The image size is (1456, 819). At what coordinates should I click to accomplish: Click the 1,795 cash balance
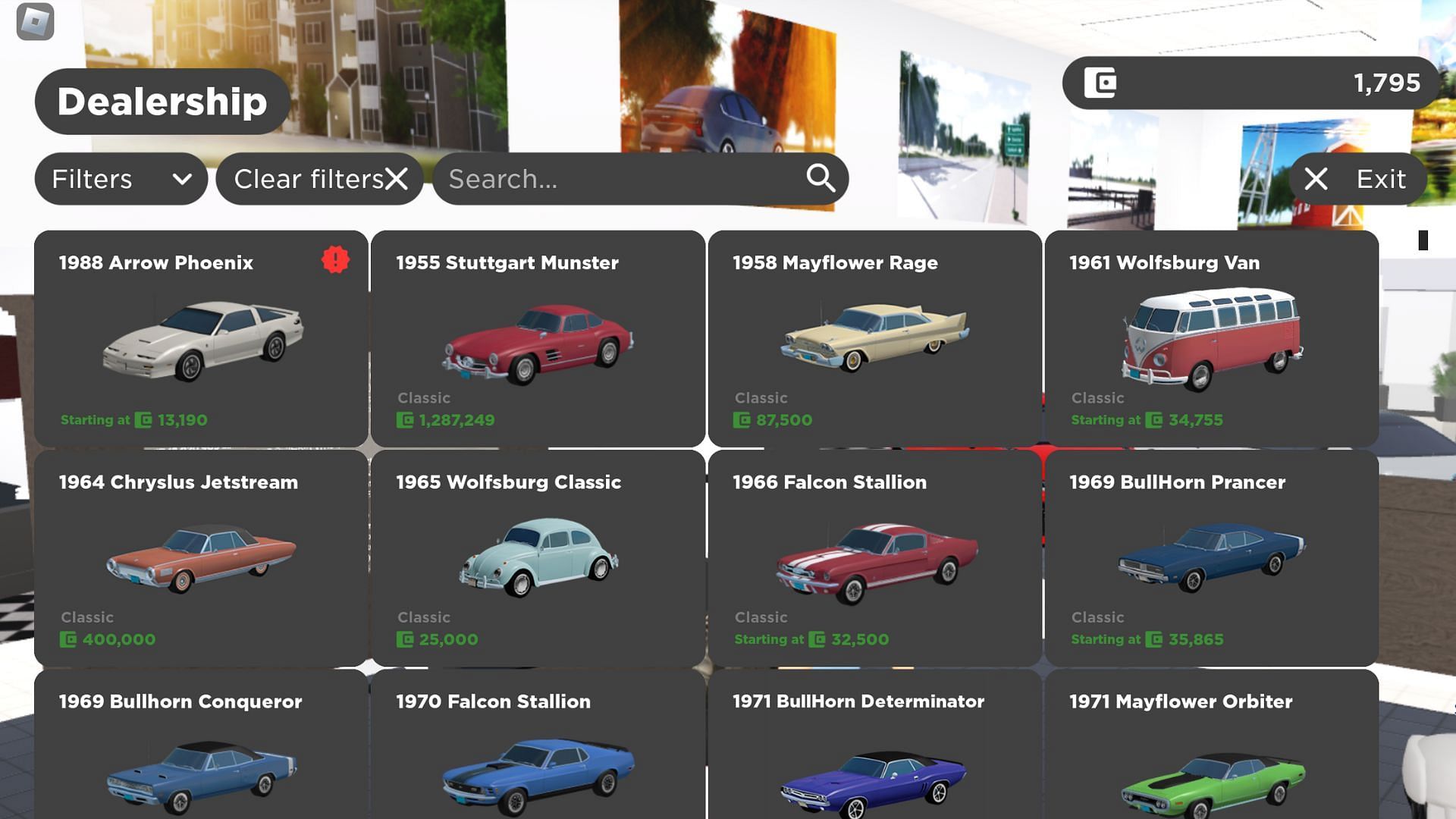1387,83
